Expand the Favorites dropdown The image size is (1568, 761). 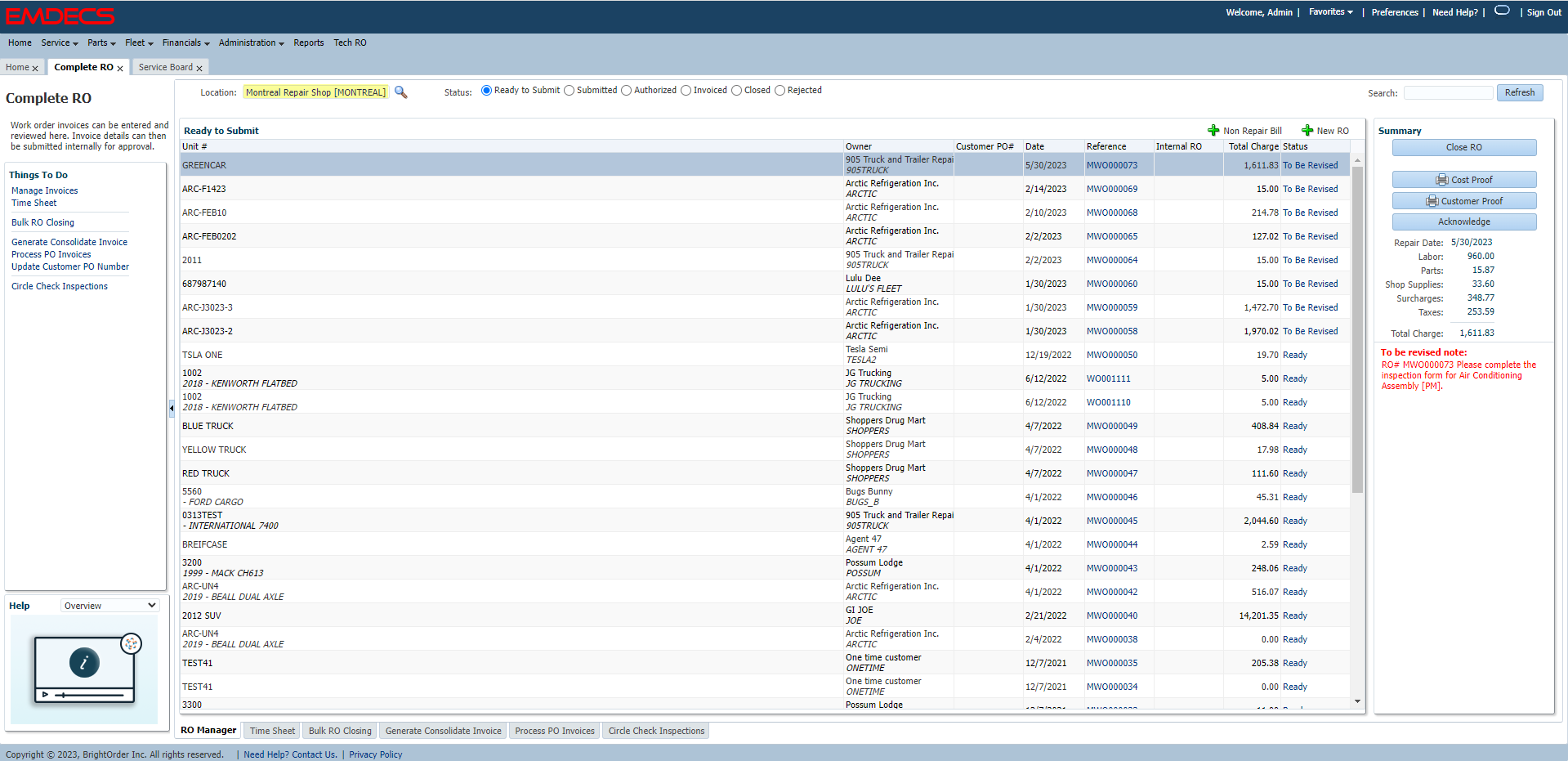pos(1331,12)
